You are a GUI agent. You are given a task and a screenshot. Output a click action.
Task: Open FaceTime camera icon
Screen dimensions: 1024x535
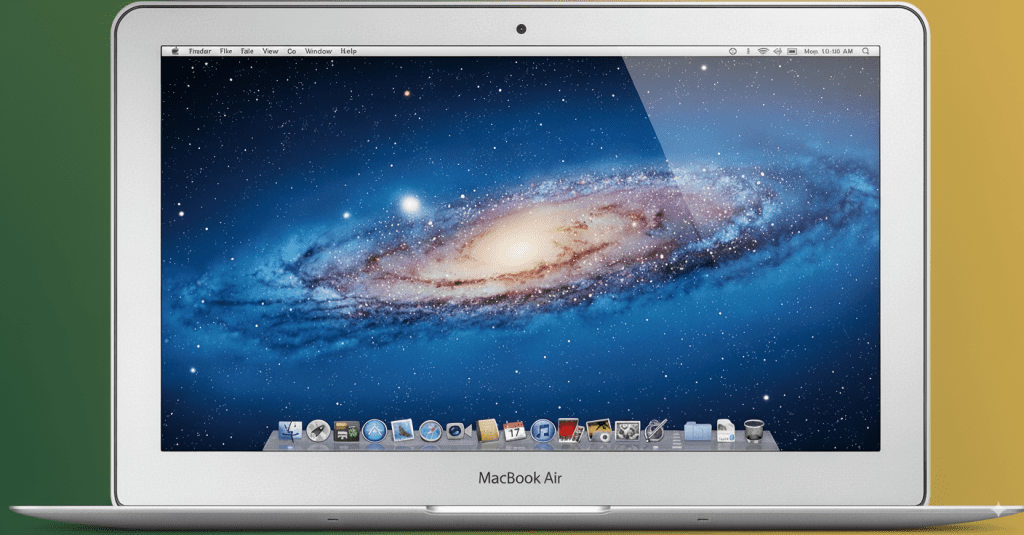(x=458, y=431)
